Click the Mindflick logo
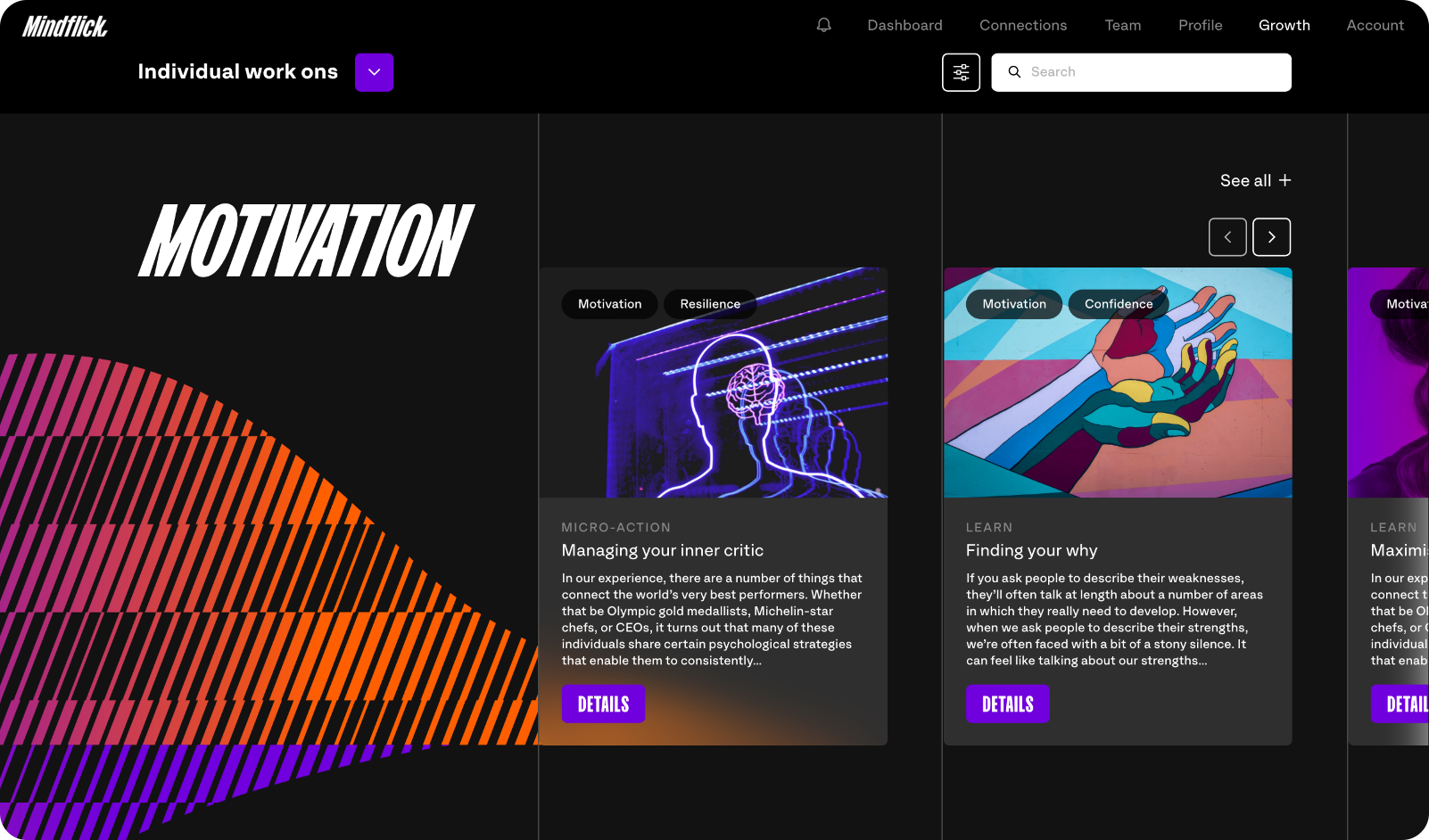1429x840 pixels. [65, 27]
